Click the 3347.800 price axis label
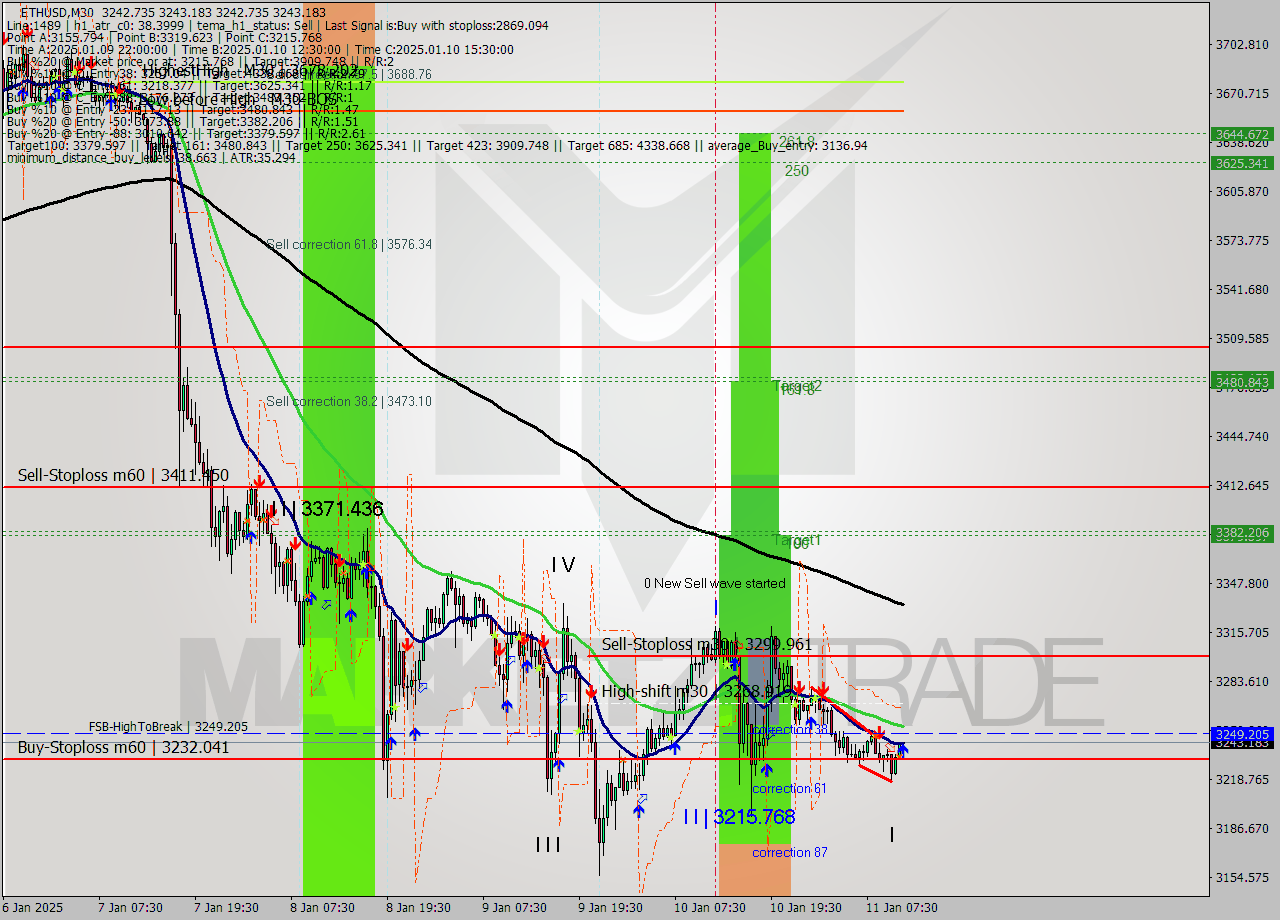The width and height of the screenshot is (1280, 920). pos(1242,583)
